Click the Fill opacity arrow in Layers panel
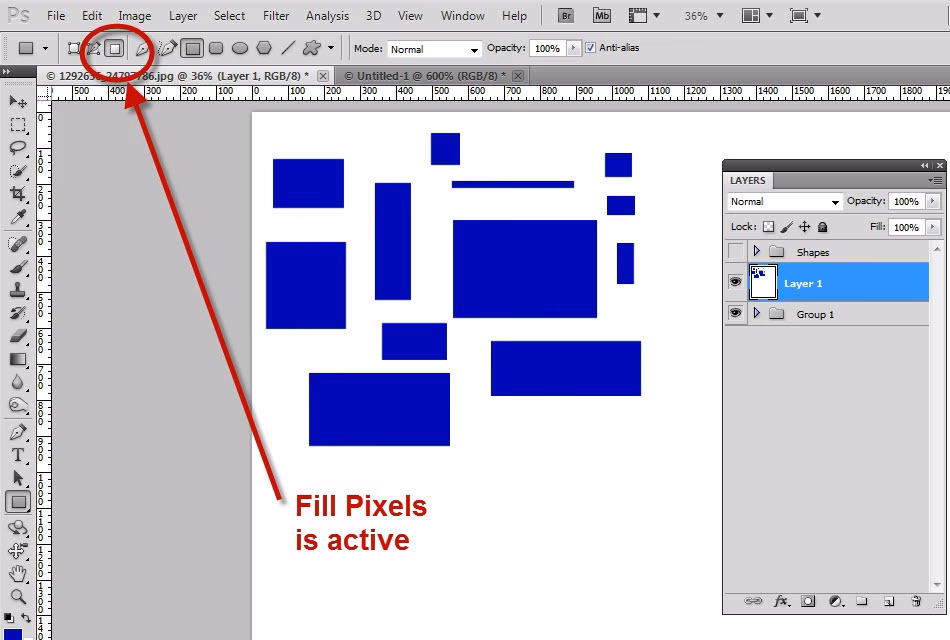 tap(934, 227)
